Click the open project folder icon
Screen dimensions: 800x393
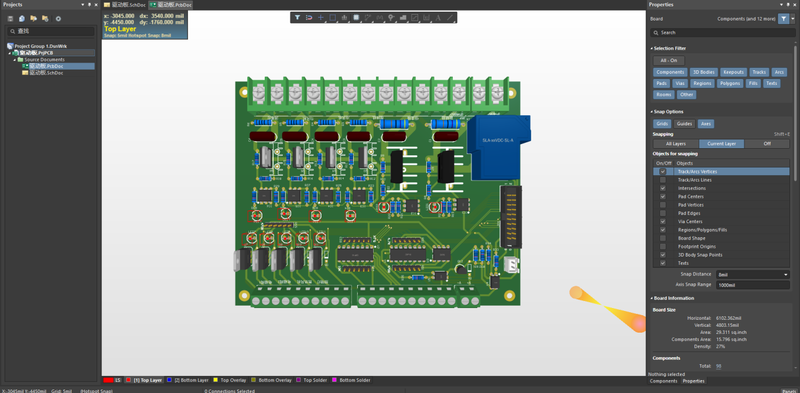(34, 18)
